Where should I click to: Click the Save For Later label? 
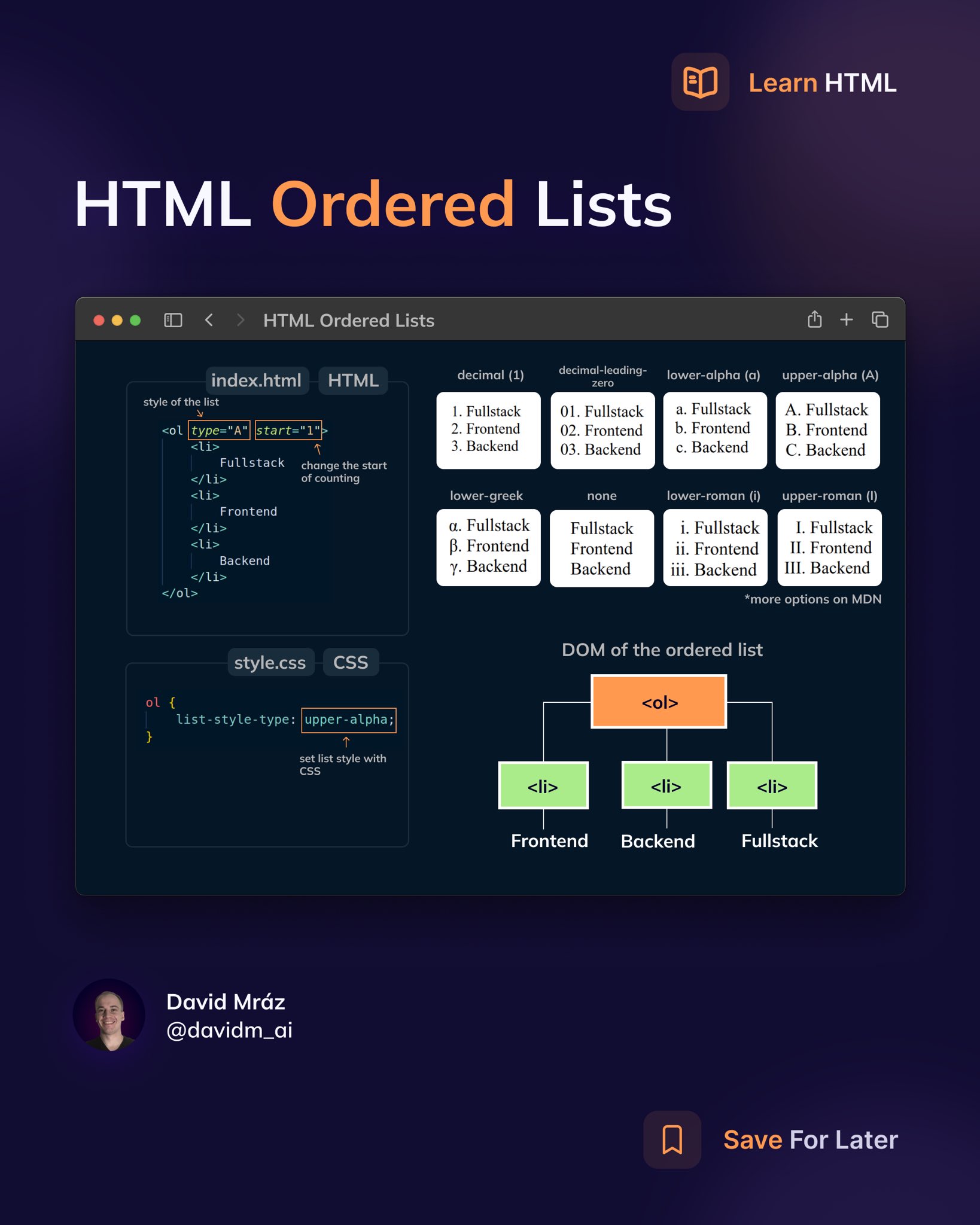click(811, 1139)
